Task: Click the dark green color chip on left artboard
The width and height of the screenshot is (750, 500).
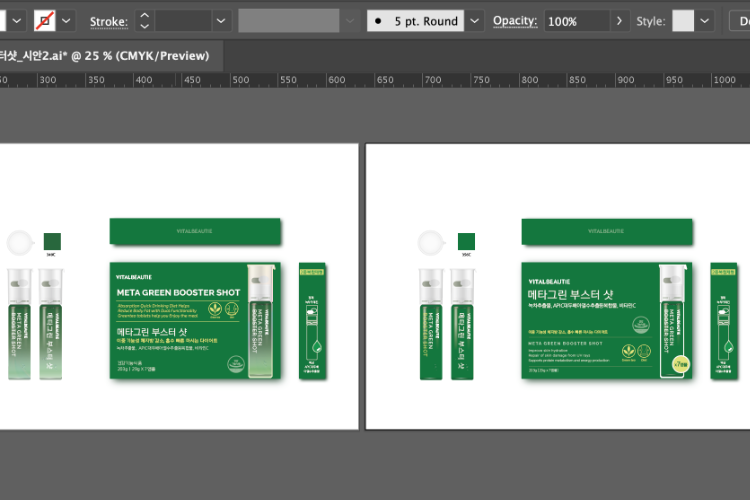Action: click(x=52, y=241)
